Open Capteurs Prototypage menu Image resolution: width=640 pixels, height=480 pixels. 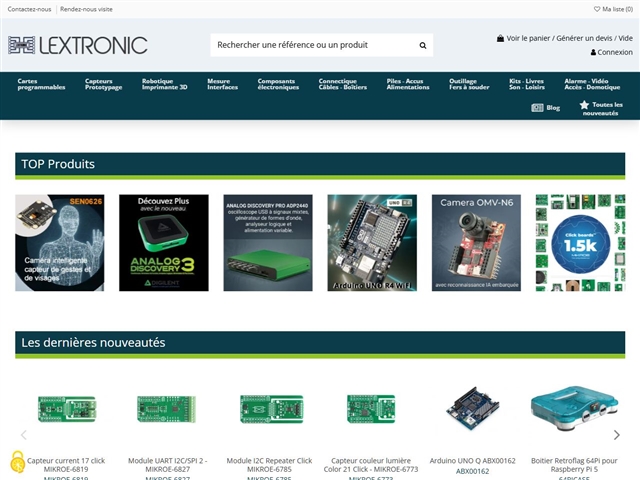104,84
